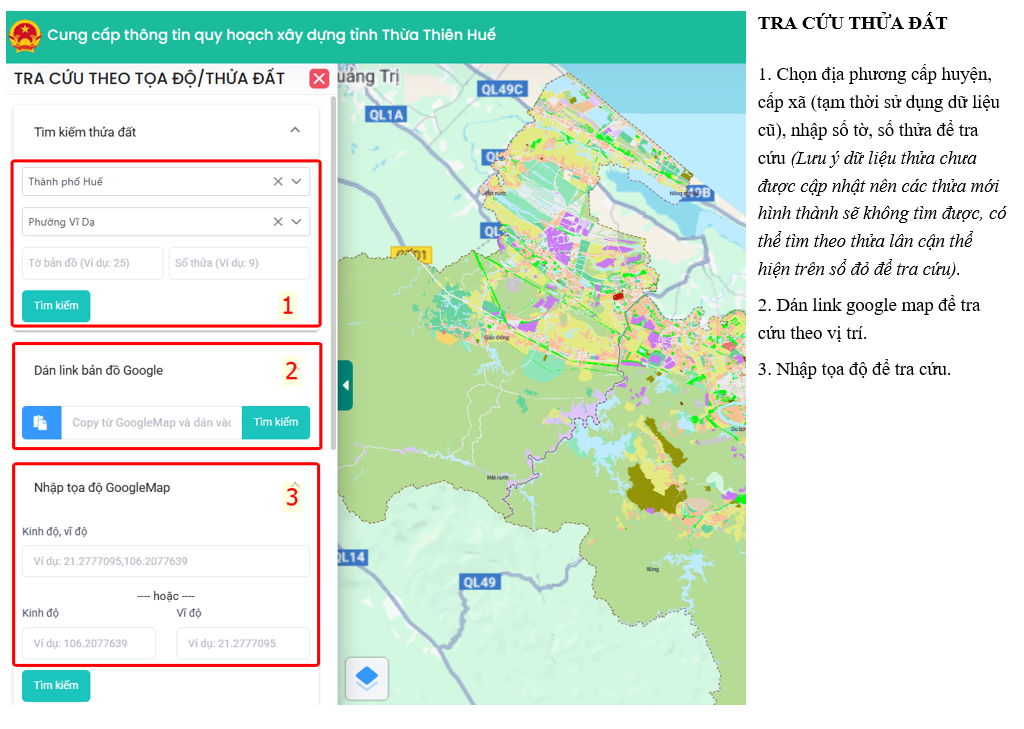Focus the Google Map link paste field

coord(151,423)
